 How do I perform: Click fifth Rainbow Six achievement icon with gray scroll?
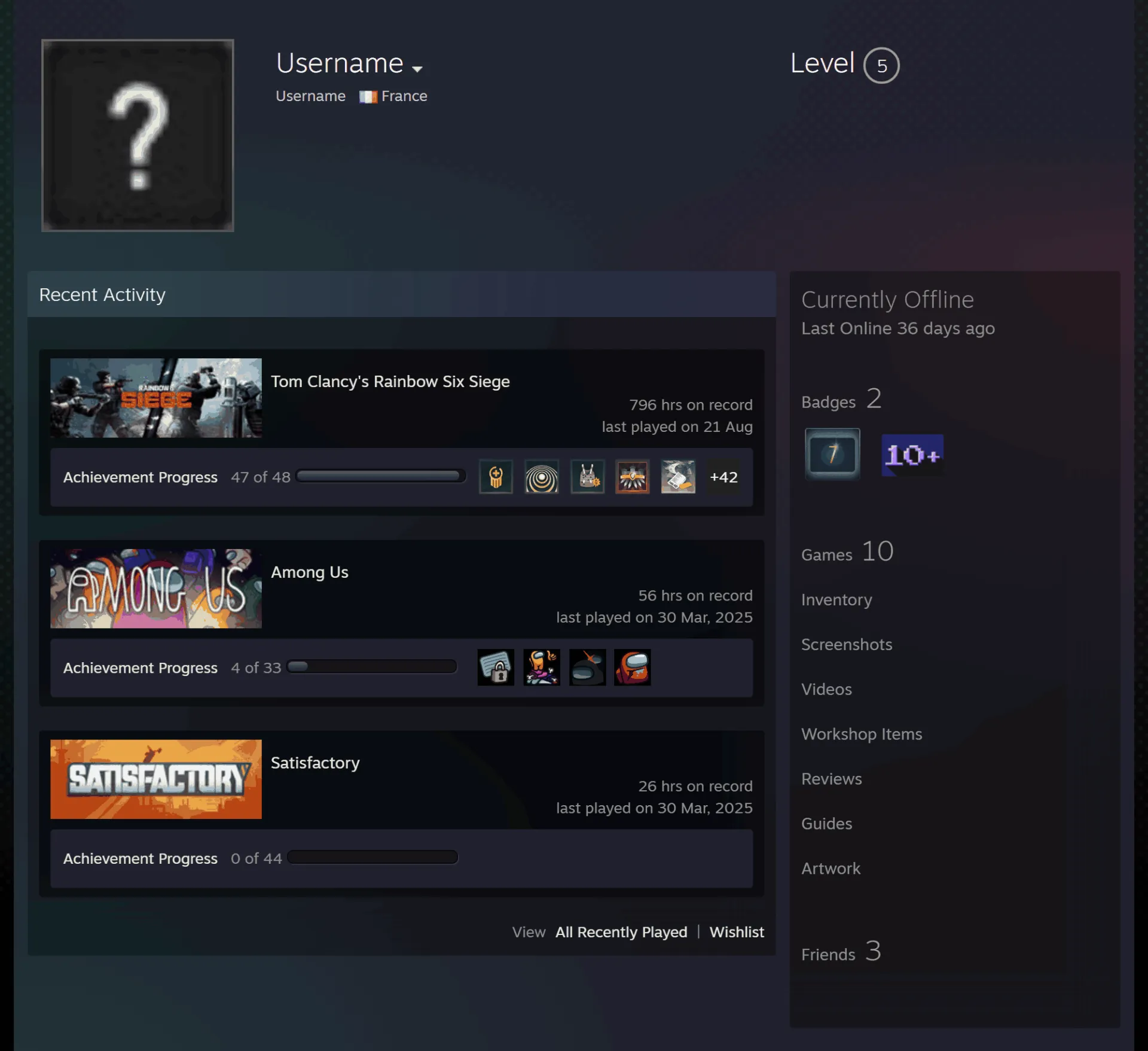[x=678, y=477]
